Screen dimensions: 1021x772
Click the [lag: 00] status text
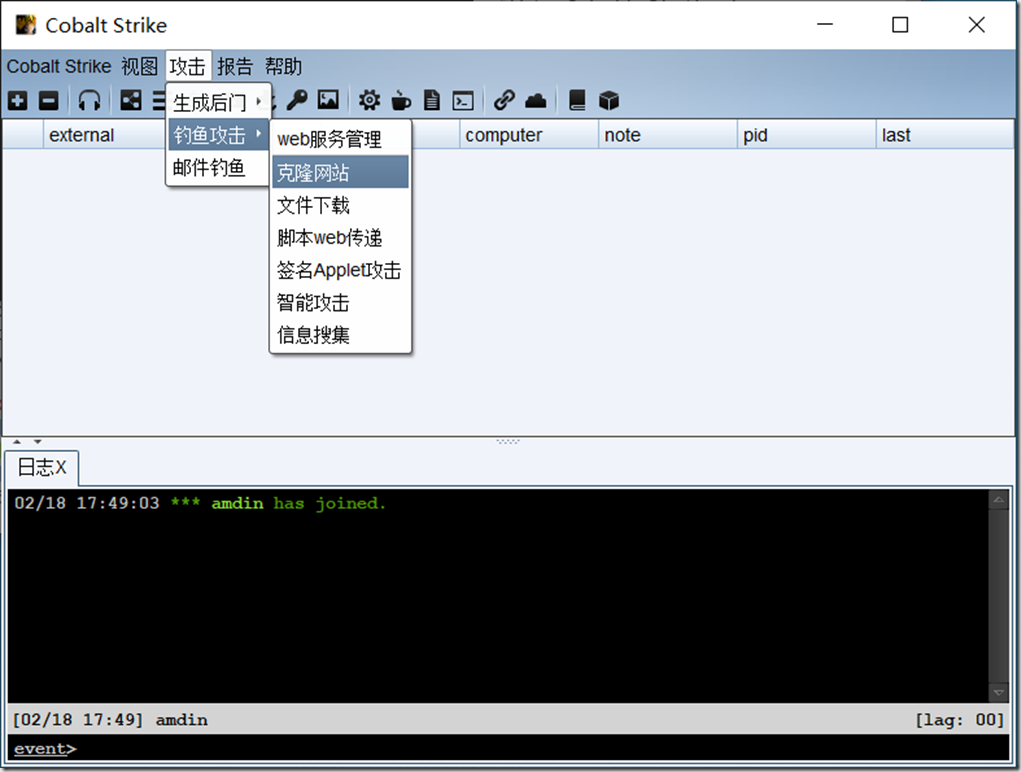pos(960,720)
